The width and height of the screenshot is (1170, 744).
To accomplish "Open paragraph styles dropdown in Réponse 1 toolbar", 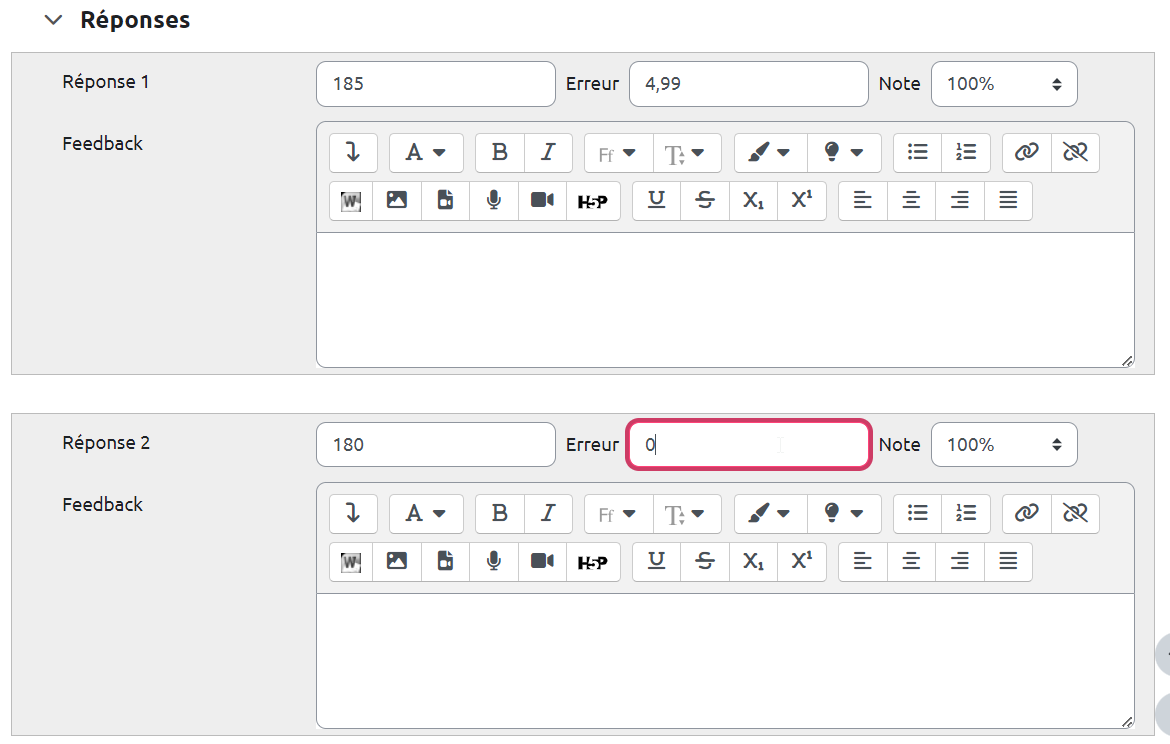I will [425, 153].
